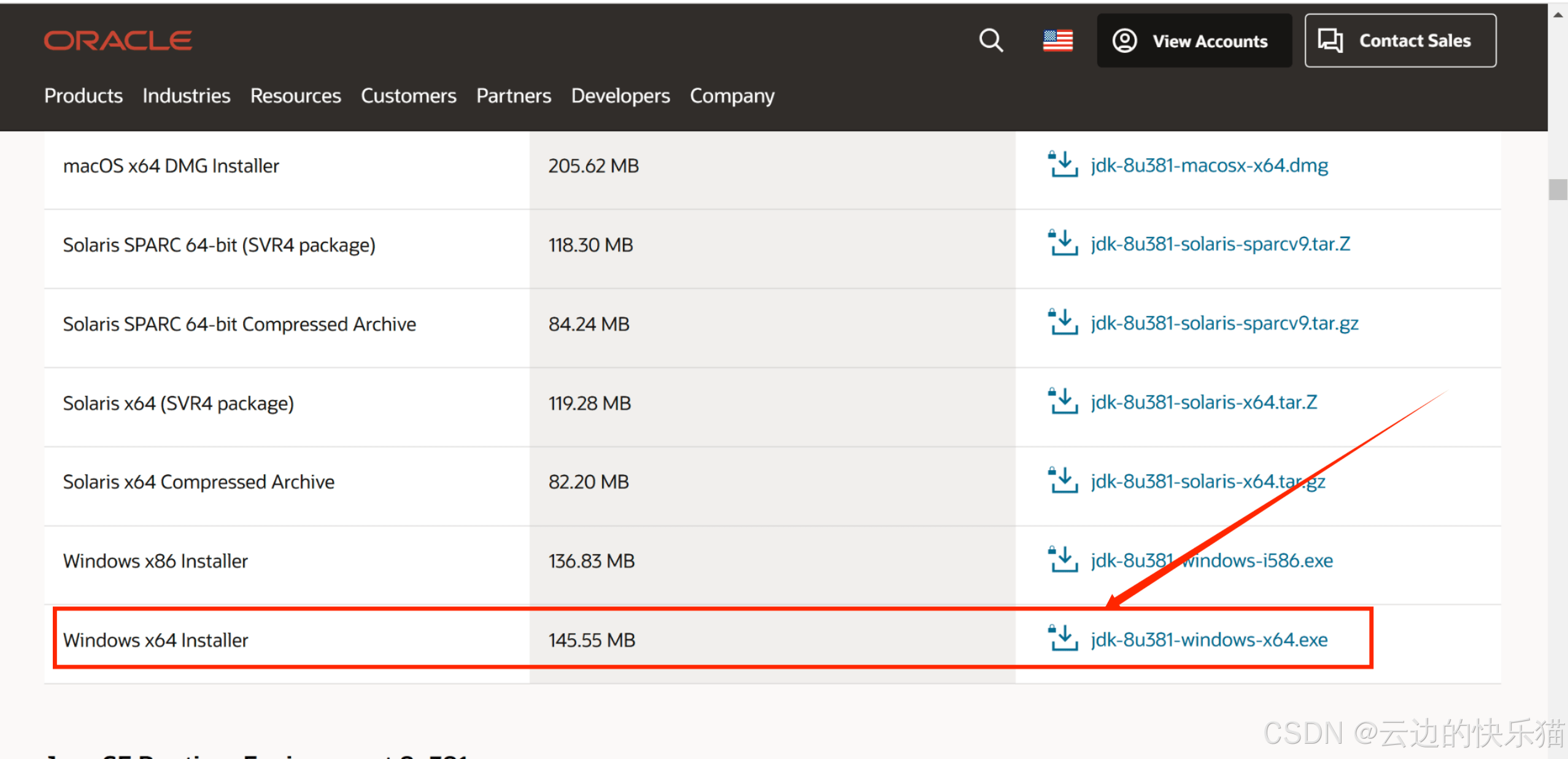Click the Contact Sales button

point(1400,40)
